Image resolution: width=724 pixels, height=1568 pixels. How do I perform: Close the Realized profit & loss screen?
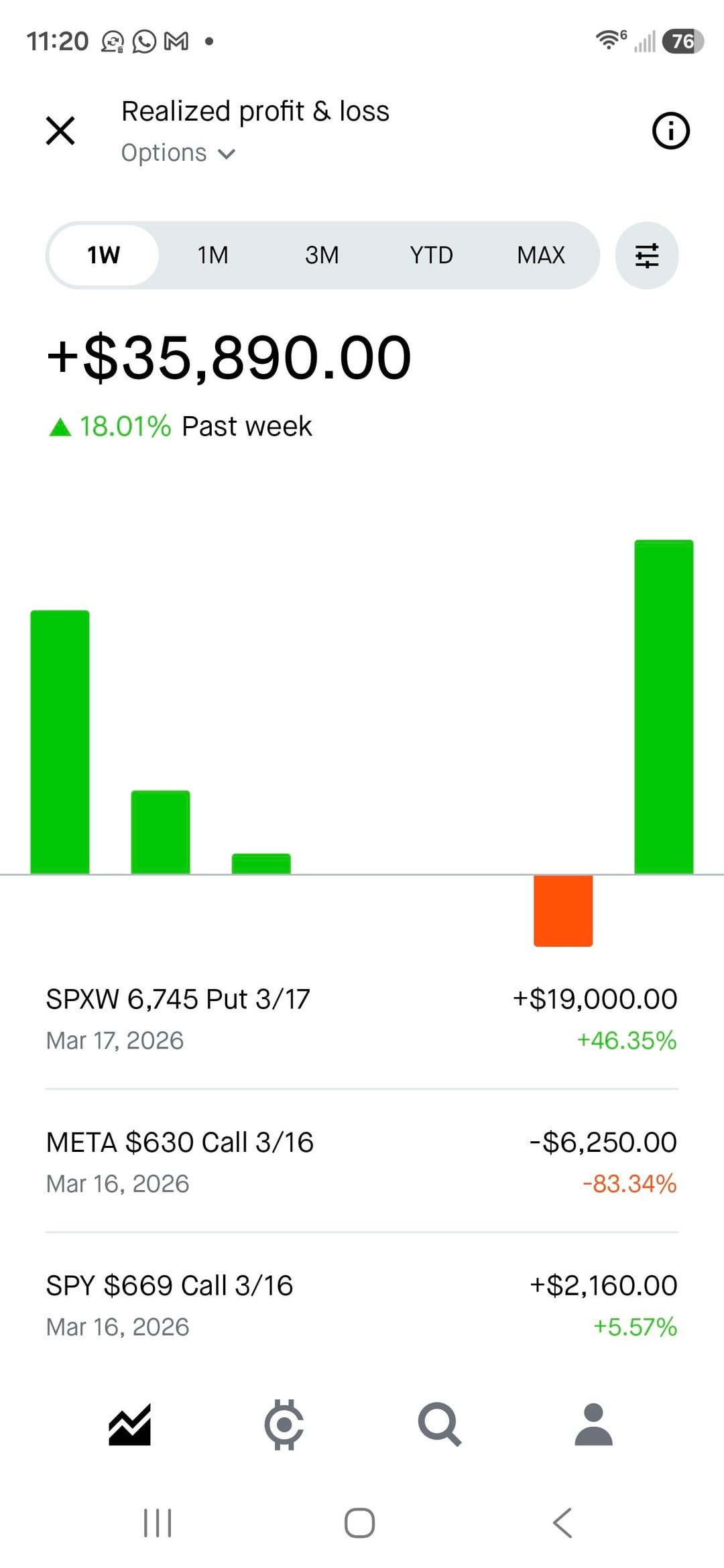coord(60,130)
